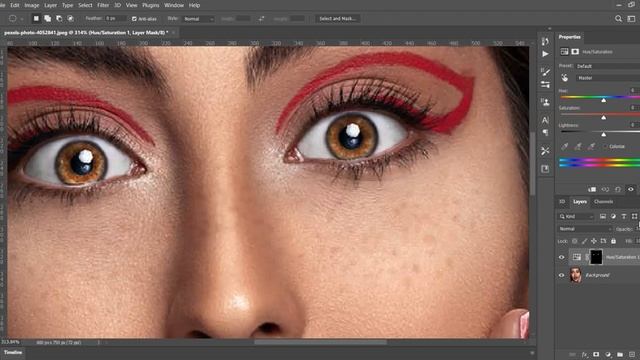Reset adjustment defaults icon in Properties
This screenshot has width=640, height=360.
click(618, 189)
